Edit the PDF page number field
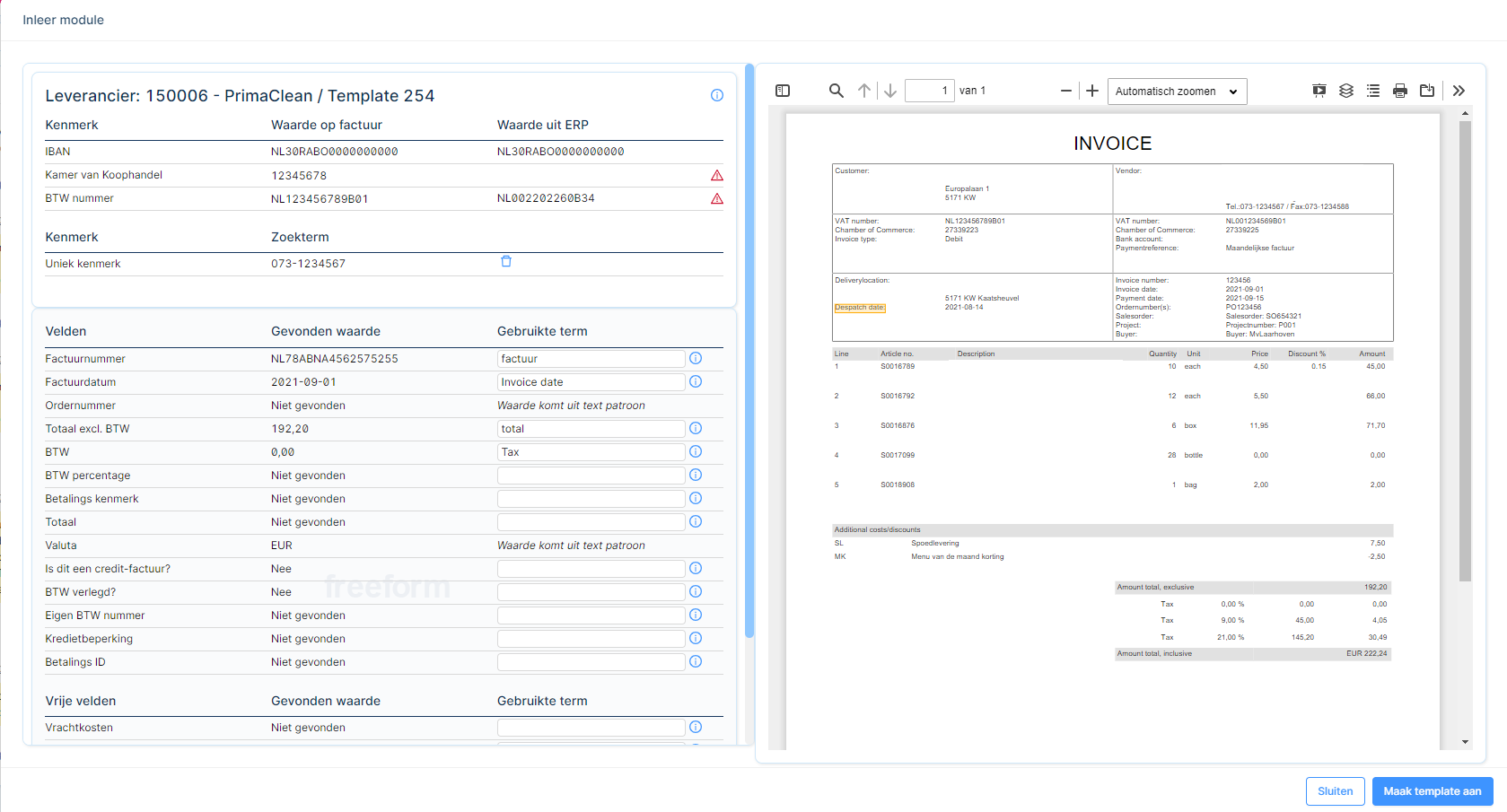This screenshot has width=1507, height=812. (x=929, y=91)
